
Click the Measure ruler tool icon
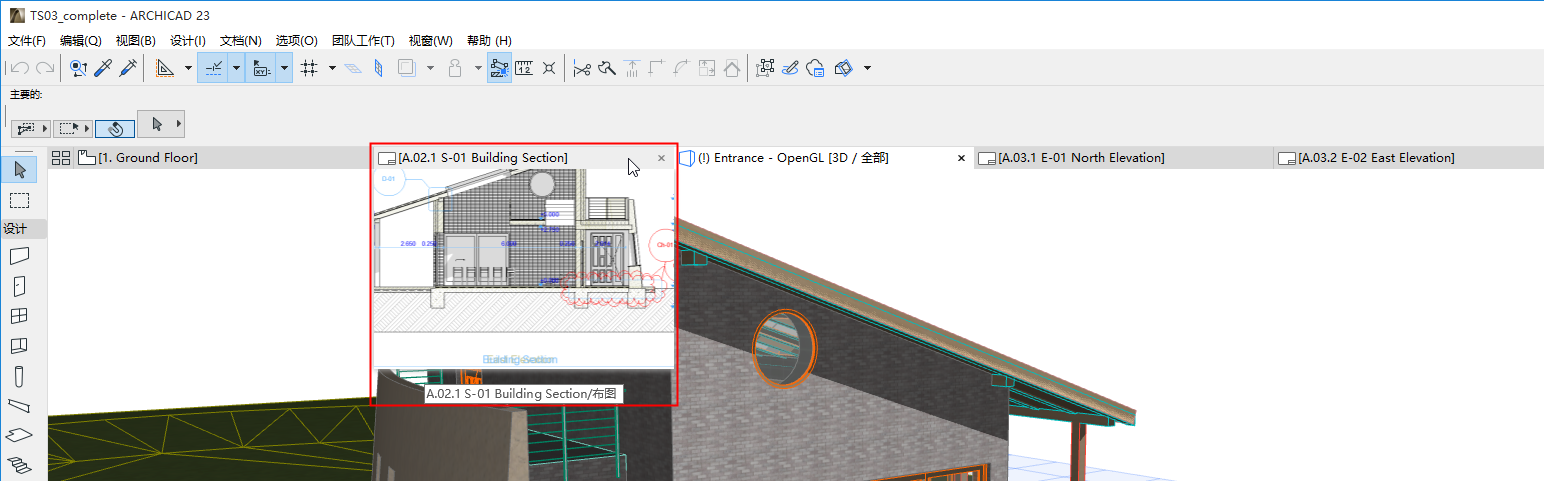525,68
